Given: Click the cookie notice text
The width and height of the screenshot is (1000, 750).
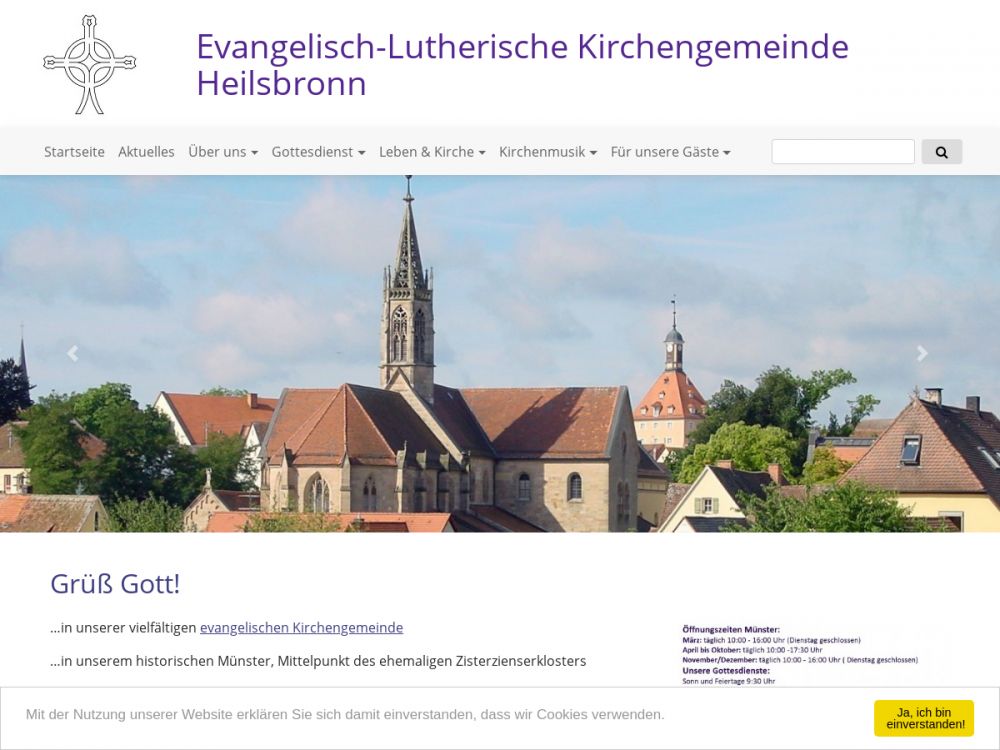Looking at the screenshot, I should (345, 714).
